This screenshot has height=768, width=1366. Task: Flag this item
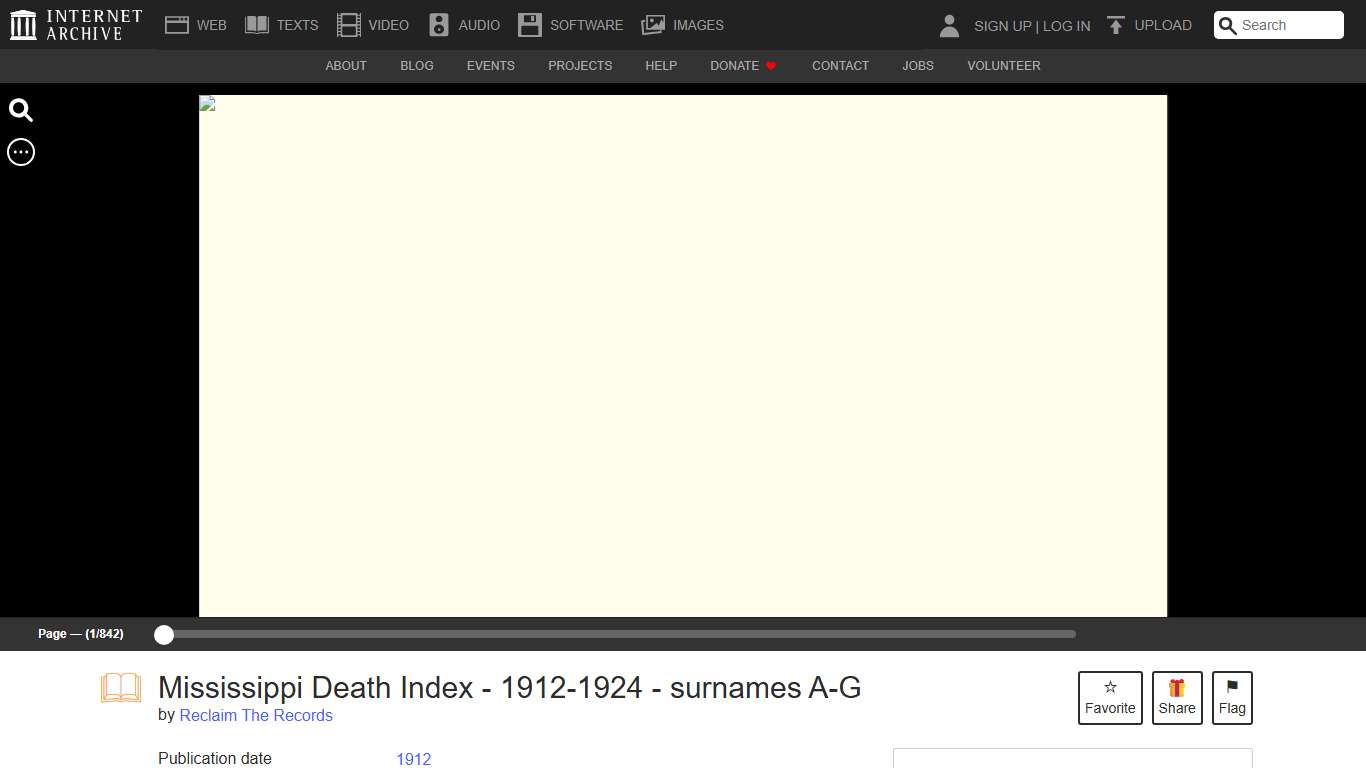click(1232, 697)
